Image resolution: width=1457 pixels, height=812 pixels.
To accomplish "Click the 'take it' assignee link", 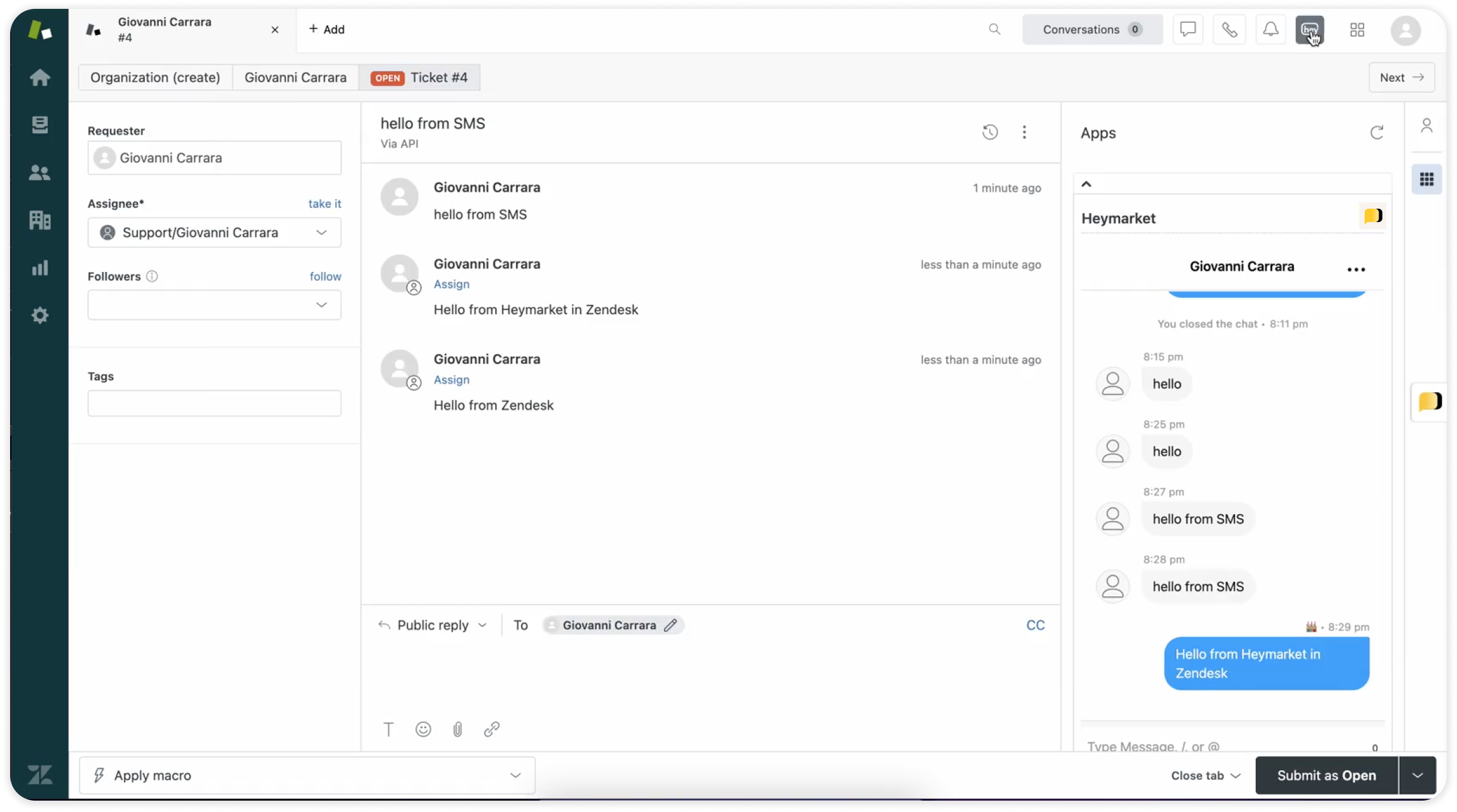I will point(324,204).
